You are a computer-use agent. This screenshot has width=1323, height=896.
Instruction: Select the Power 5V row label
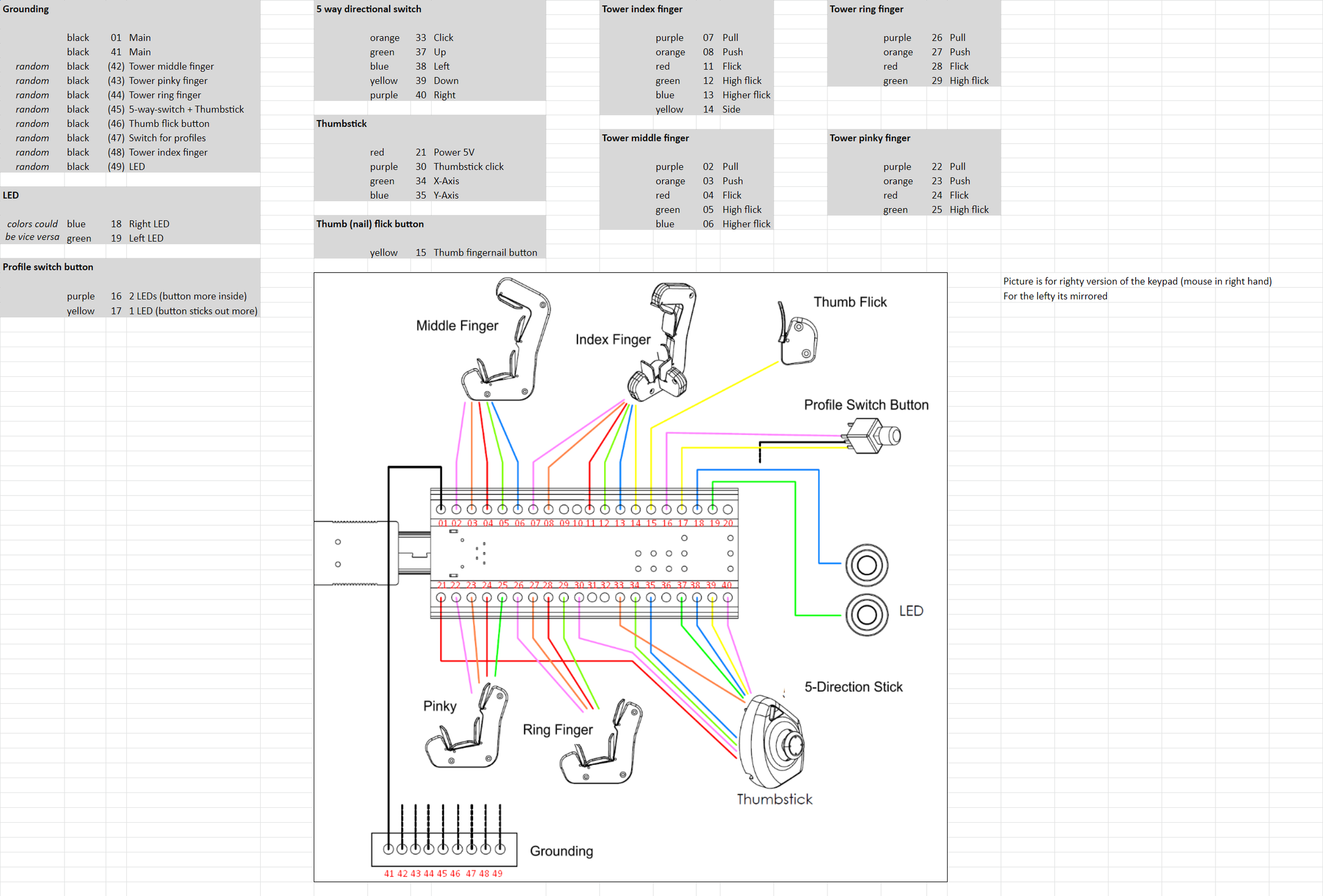(454, 152)
